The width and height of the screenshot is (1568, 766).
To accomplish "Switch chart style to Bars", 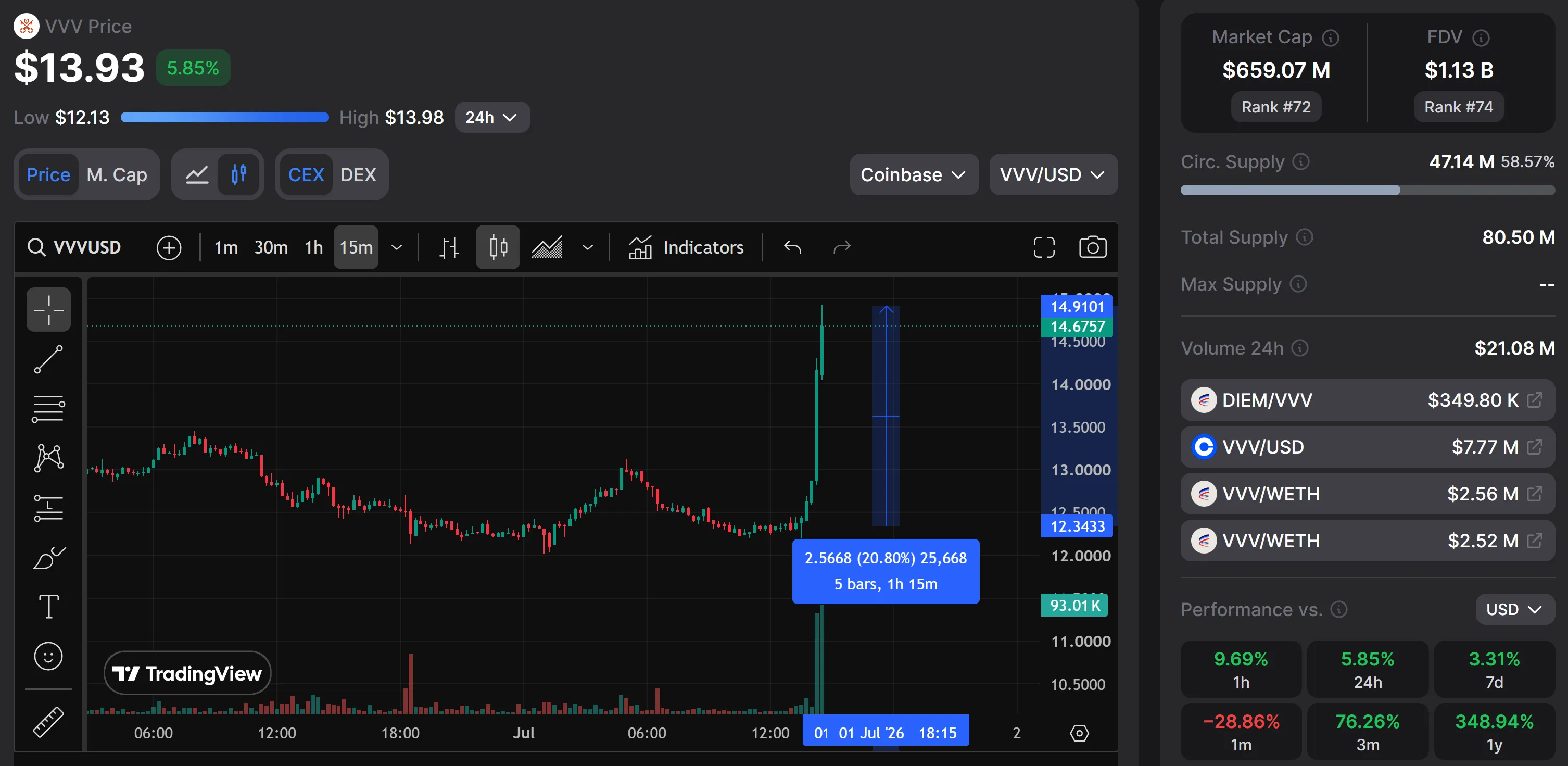I will 449,247.
